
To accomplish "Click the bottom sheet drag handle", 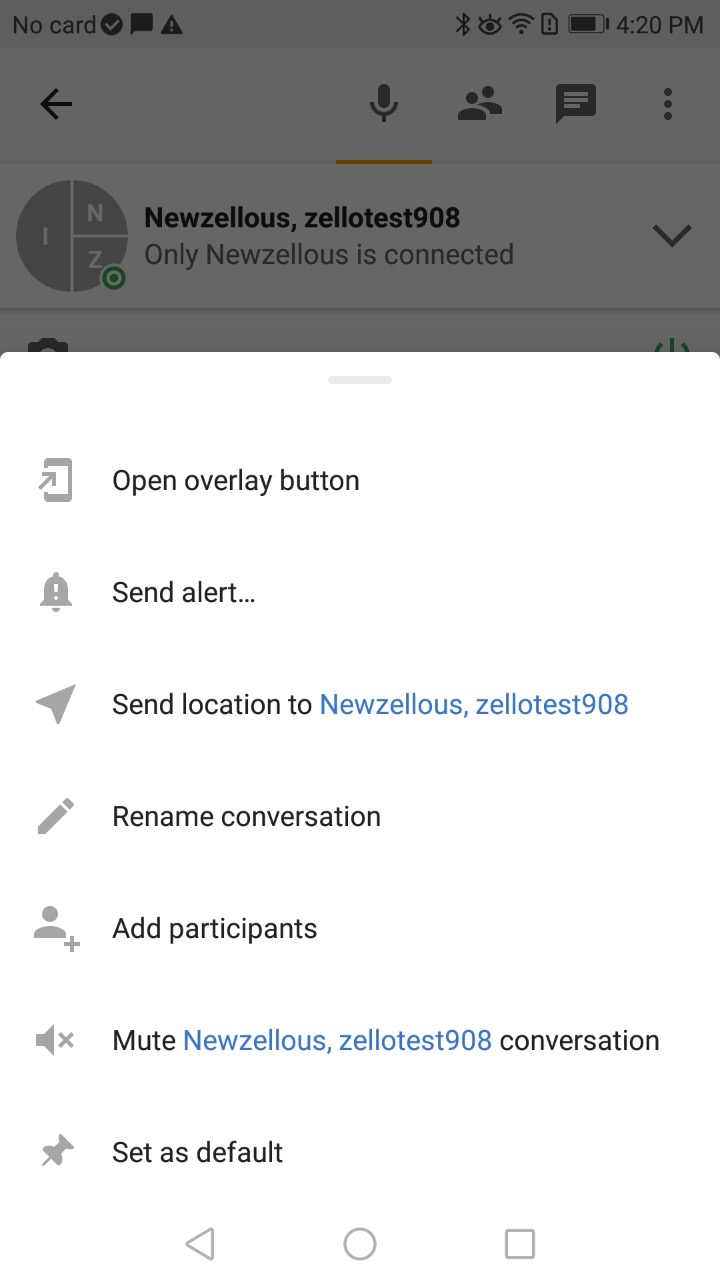I will pyautogui.click(x=360, y=380).
